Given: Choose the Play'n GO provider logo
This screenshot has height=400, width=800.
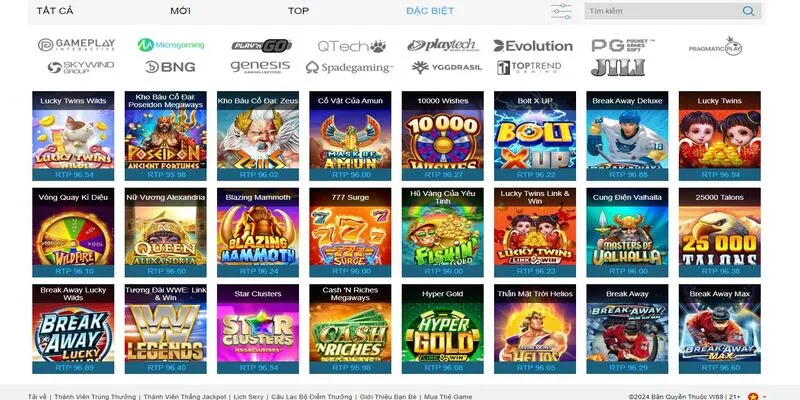Looking at the screenshot, I should (x=262, y=45).
